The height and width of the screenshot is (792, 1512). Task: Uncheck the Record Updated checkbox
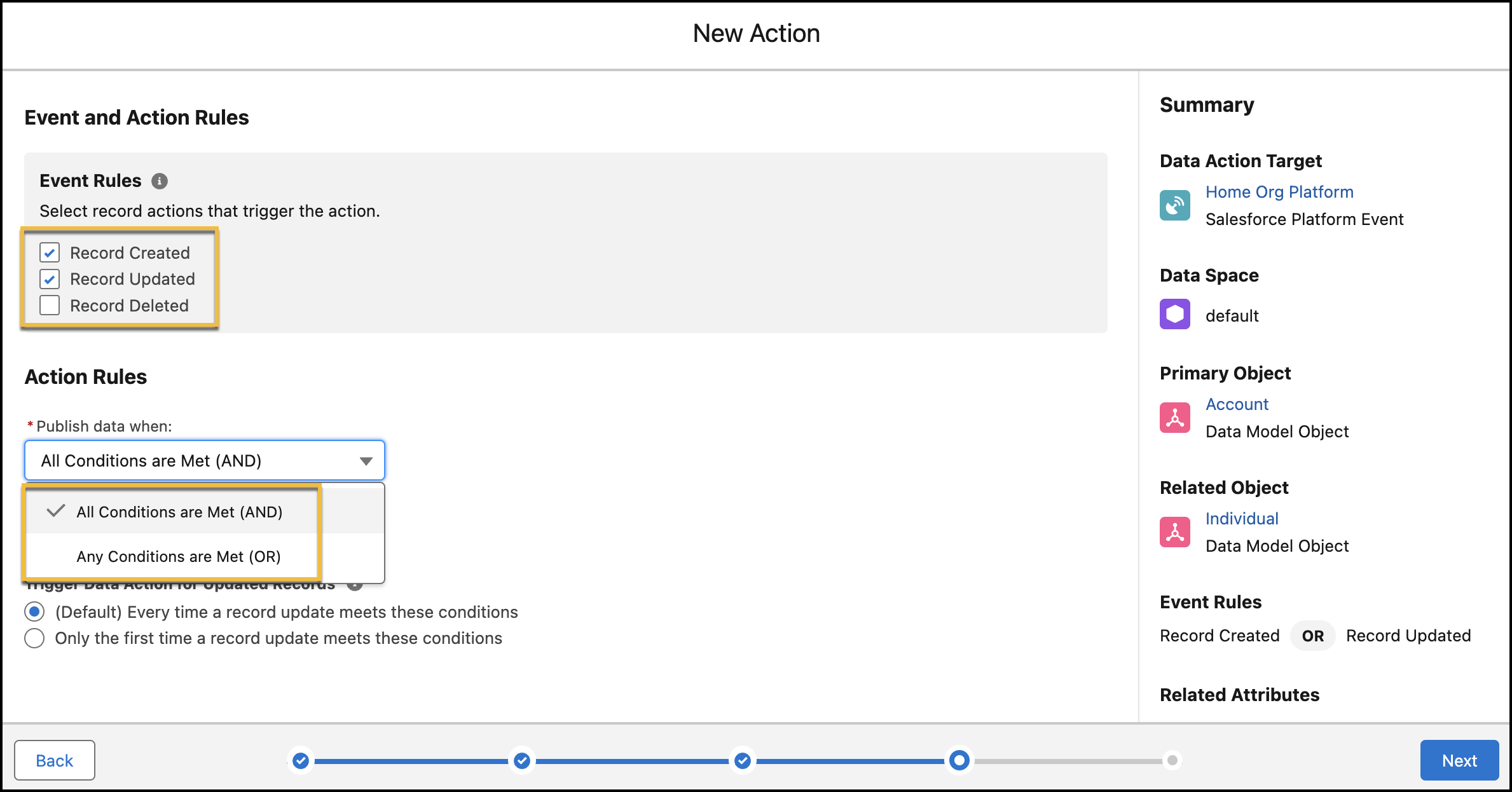(x=50, y=279)
